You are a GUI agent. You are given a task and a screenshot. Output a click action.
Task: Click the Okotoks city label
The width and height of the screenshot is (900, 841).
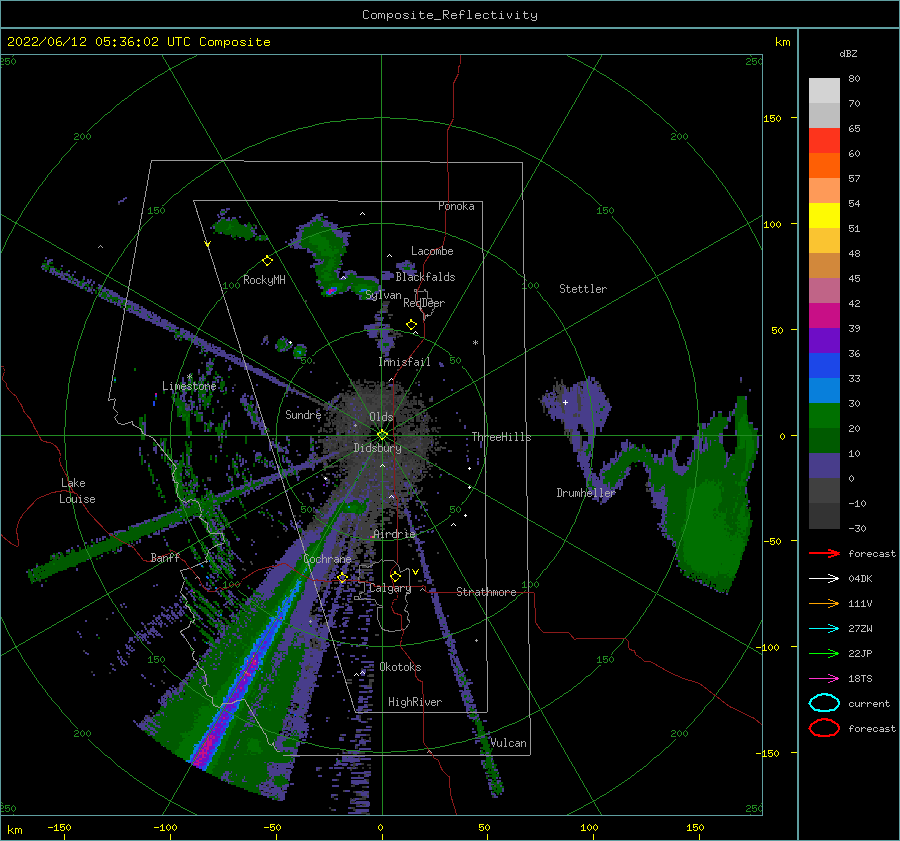click(x=401, y=667)
